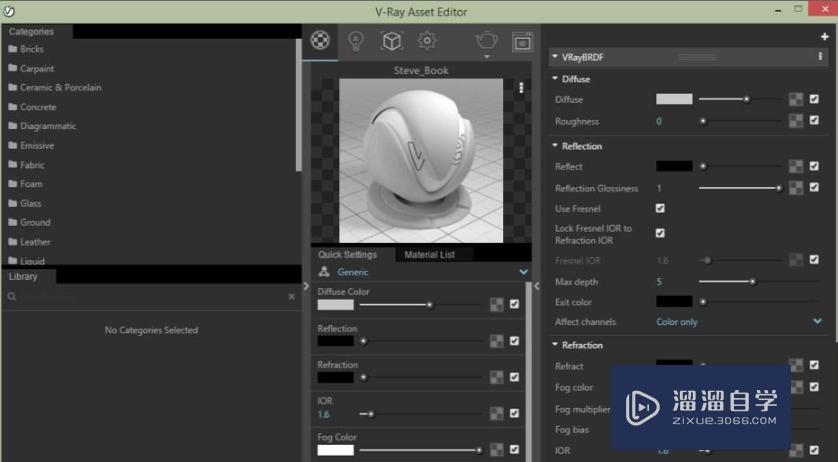Click the Fog Color white swatch
Viewport: 838px width, 462px height.
tap(335, 450)
